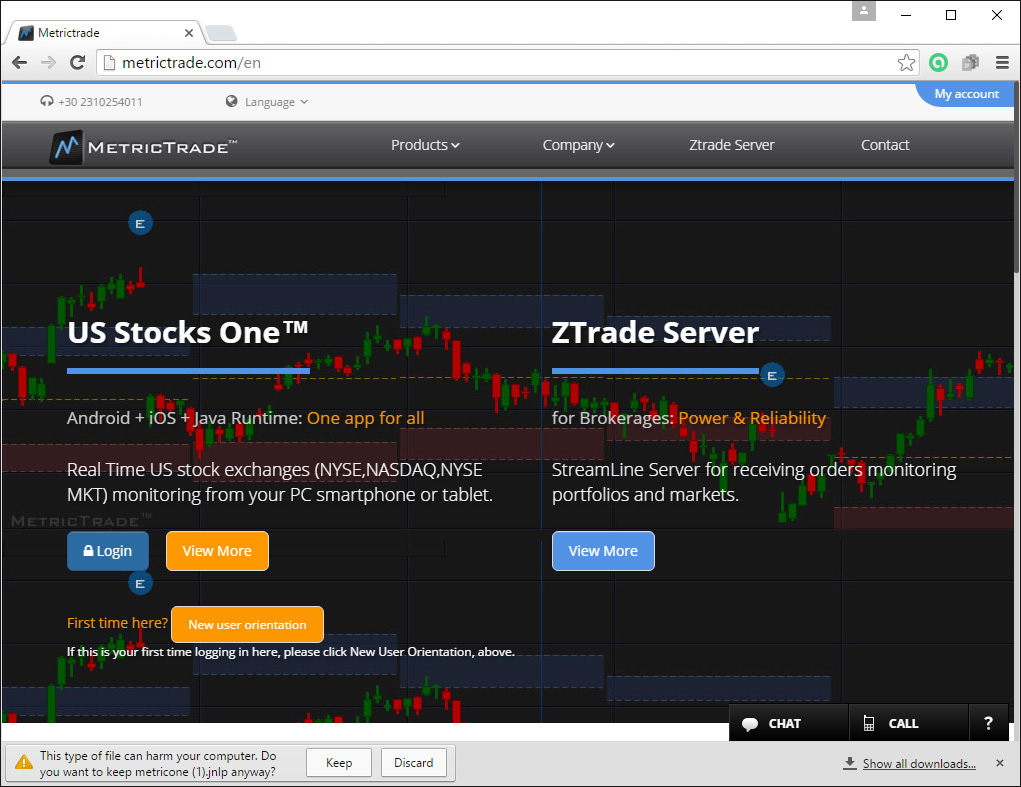Open the green circular extension icon

(938, 62)
